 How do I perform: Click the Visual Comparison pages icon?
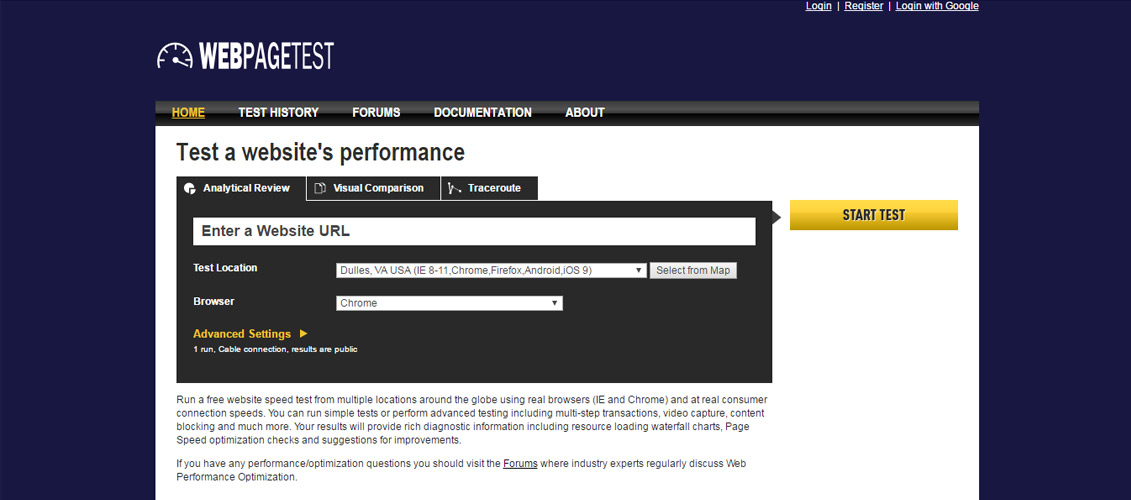(321, 188)
